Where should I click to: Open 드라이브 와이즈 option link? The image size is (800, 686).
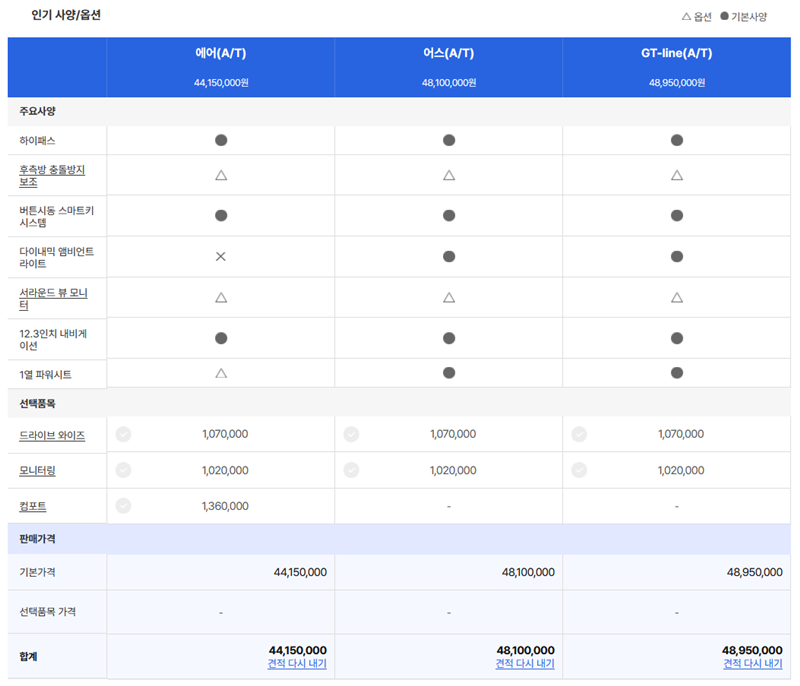(x=52, y=436)
